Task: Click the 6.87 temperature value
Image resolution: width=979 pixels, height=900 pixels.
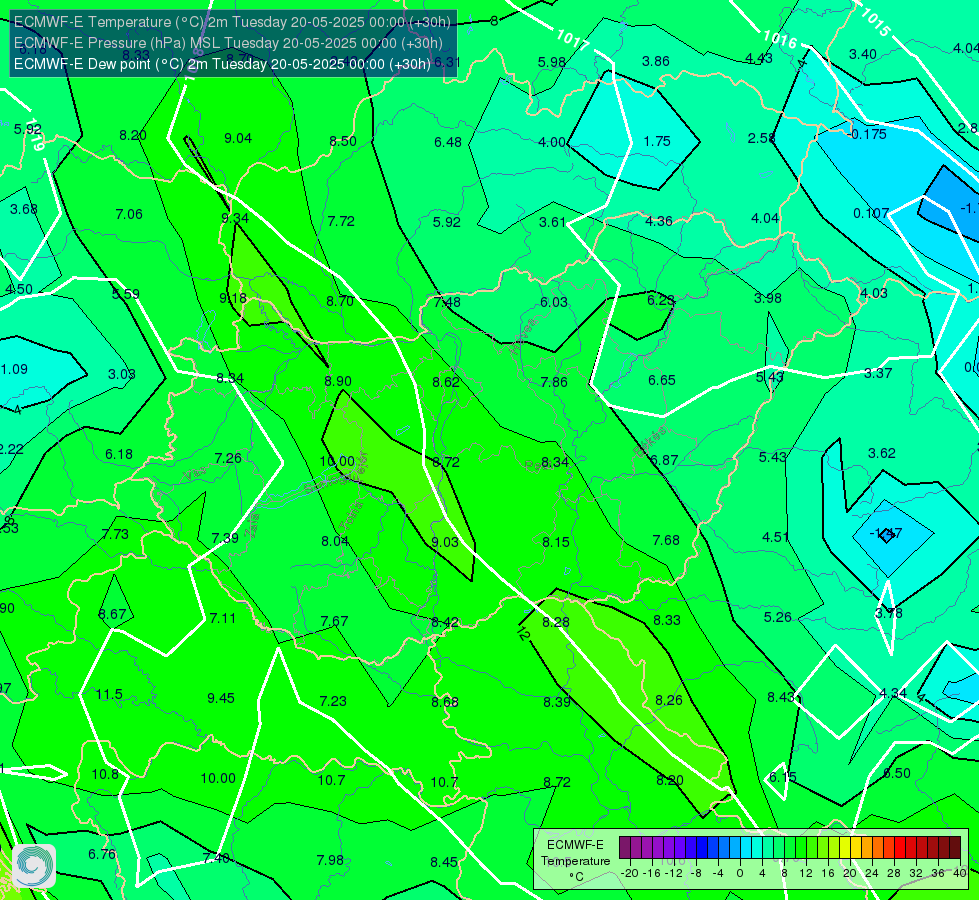Action: point(664,460)
